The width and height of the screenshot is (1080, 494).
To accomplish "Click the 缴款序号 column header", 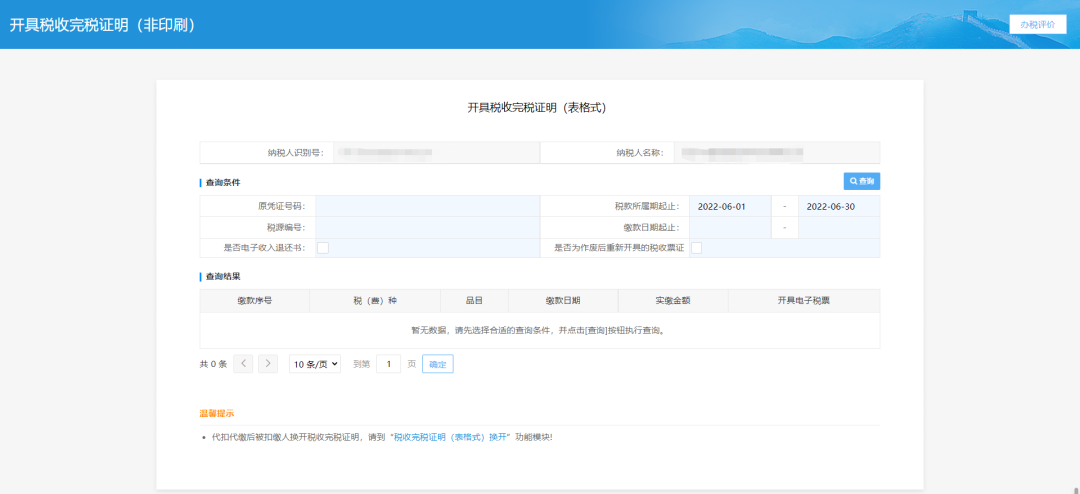I will point(255,301).
